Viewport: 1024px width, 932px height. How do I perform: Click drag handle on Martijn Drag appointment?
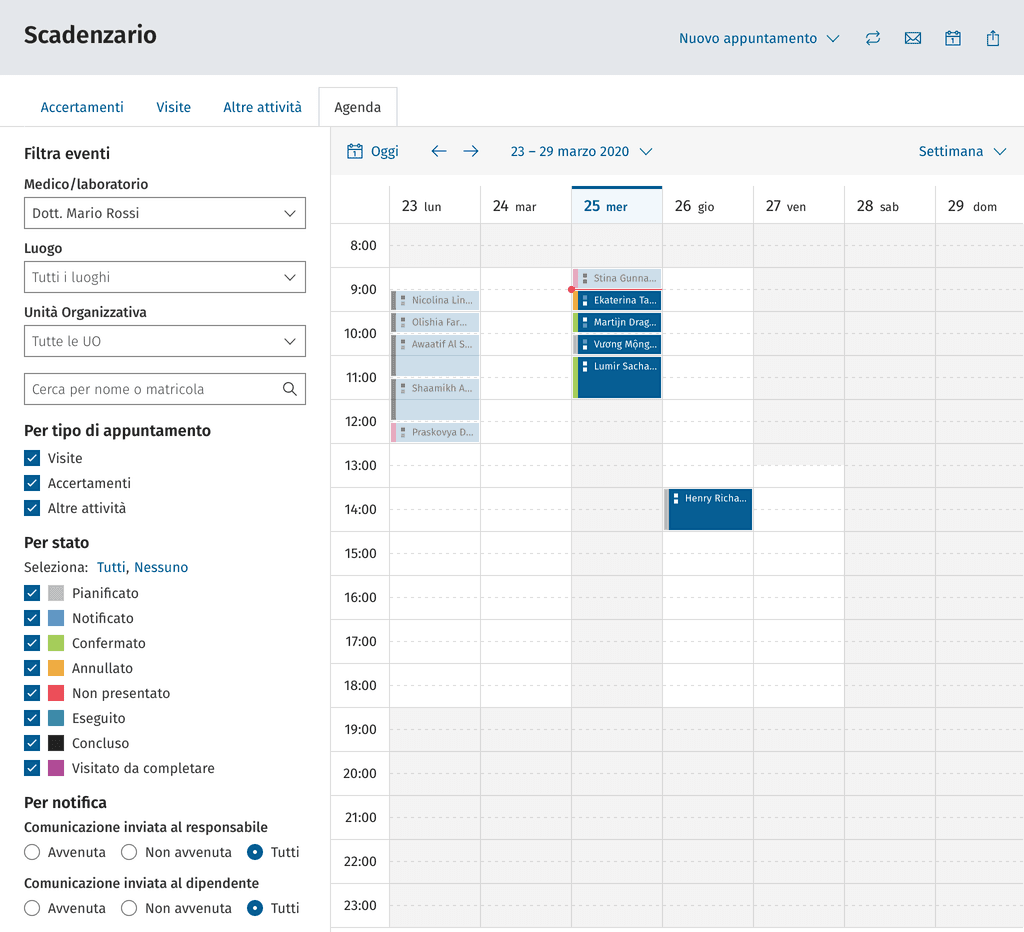pyautogui.click(x=584, y=322)
